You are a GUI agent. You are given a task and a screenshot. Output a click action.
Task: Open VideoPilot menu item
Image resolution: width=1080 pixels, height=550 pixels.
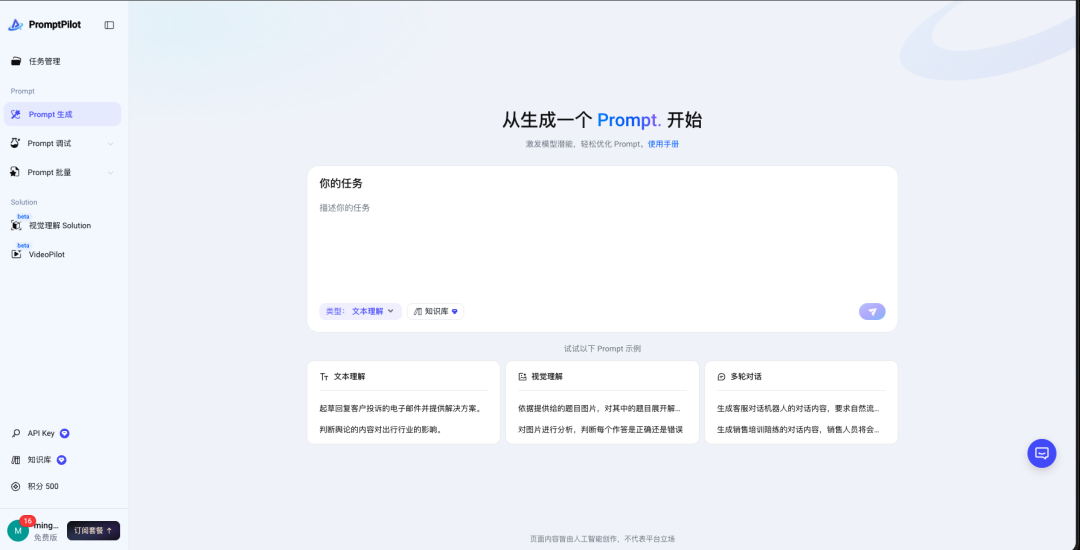[x=63, y=254]
